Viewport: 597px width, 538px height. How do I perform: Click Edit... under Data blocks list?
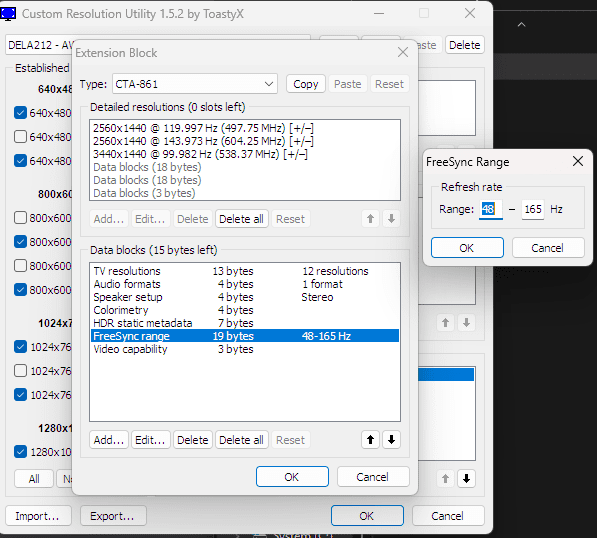pyautogui.click(x=150, y=440)
